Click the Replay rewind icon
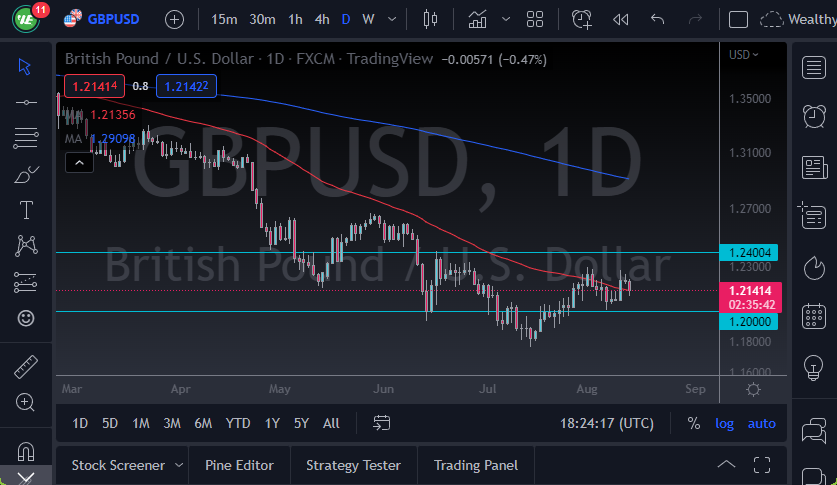 pos(620,19)
